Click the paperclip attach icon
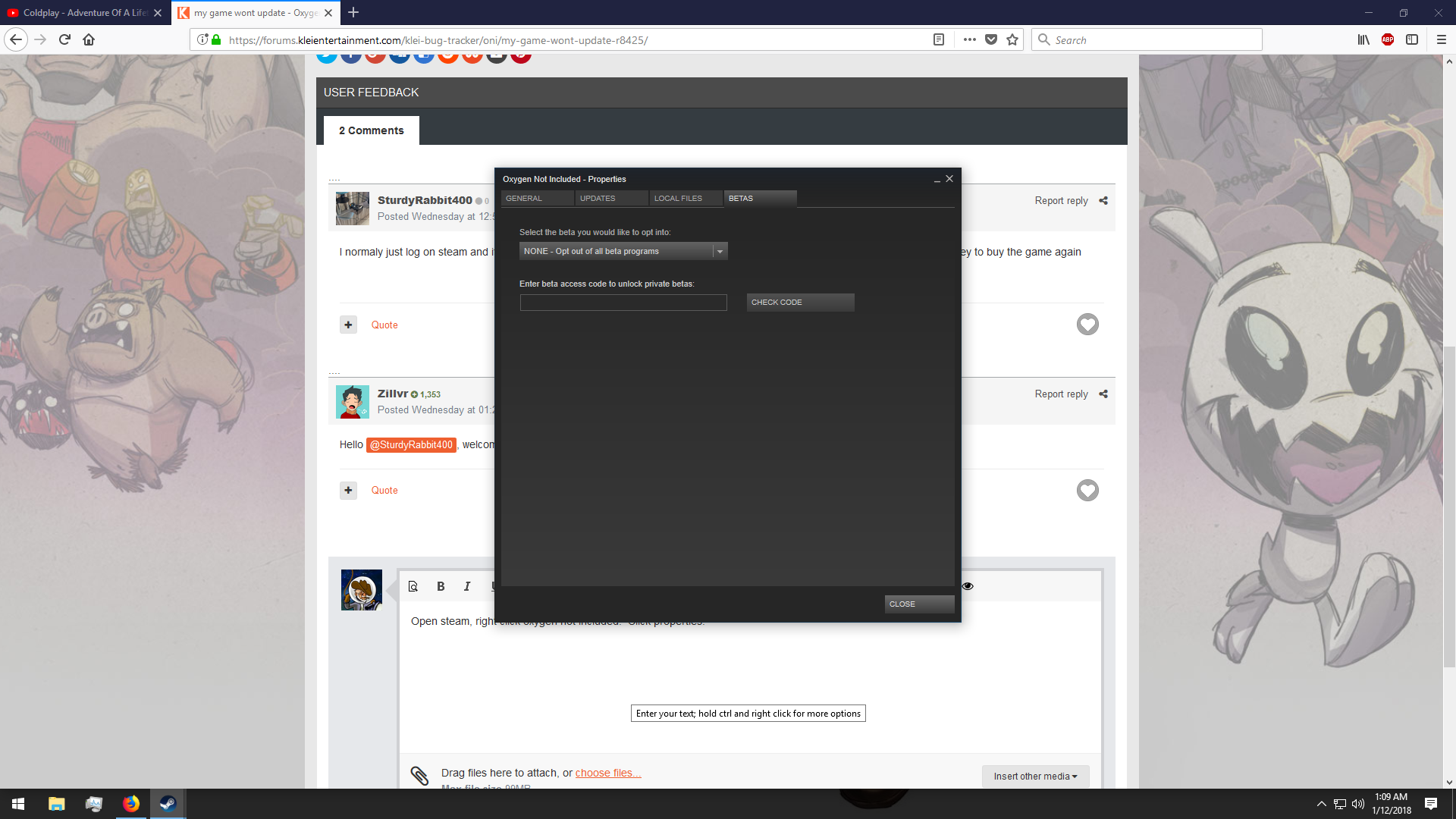Screen dimensions: 1456x819 tap(419, 774)
